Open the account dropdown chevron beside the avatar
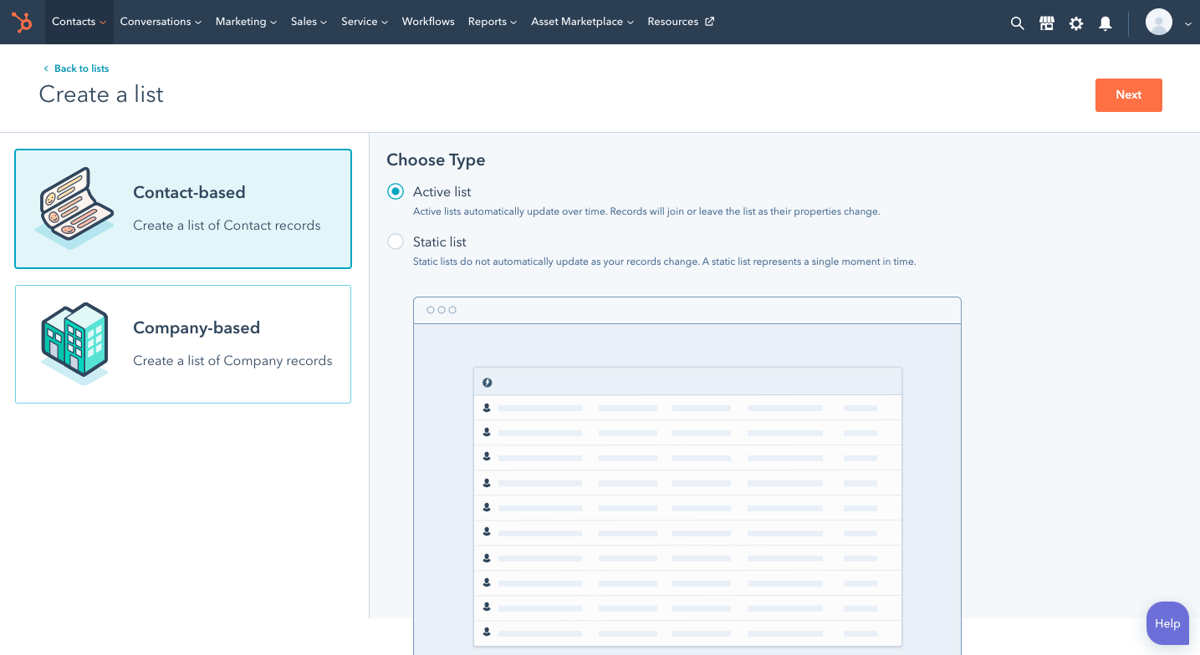The width and height of the screenshot is (1200, 655). point(1188,24)
